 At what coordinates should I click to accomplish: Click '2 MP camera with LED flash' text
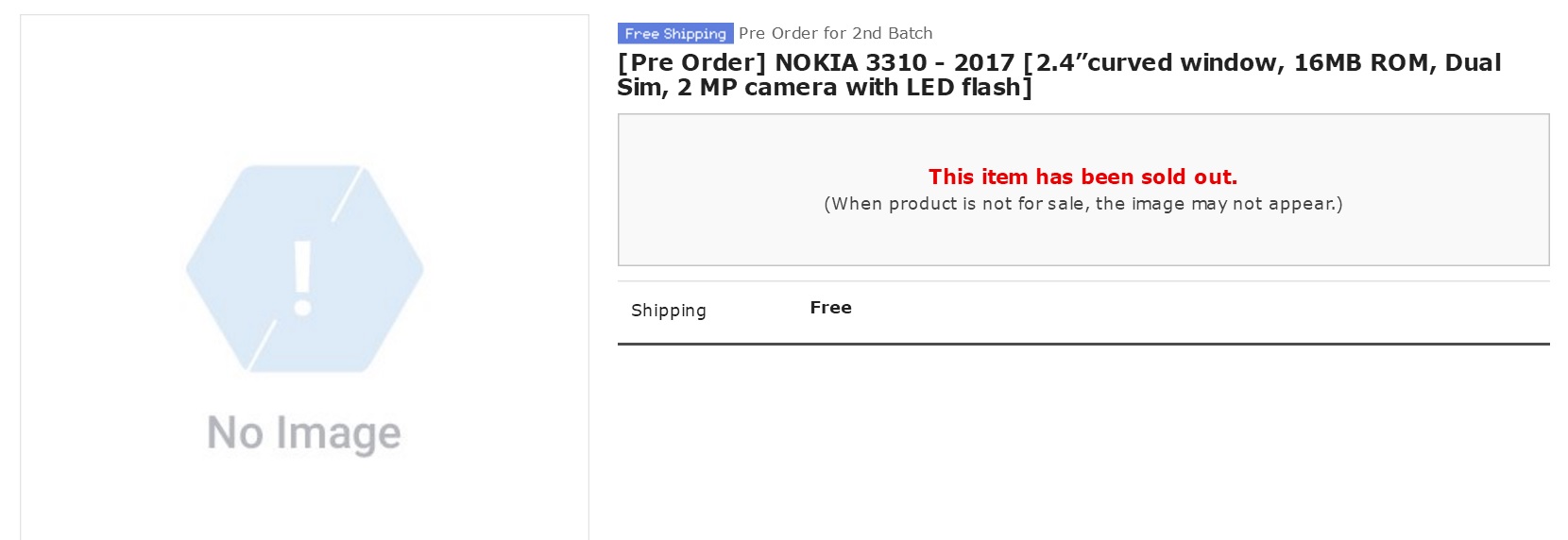pos(849,87)
